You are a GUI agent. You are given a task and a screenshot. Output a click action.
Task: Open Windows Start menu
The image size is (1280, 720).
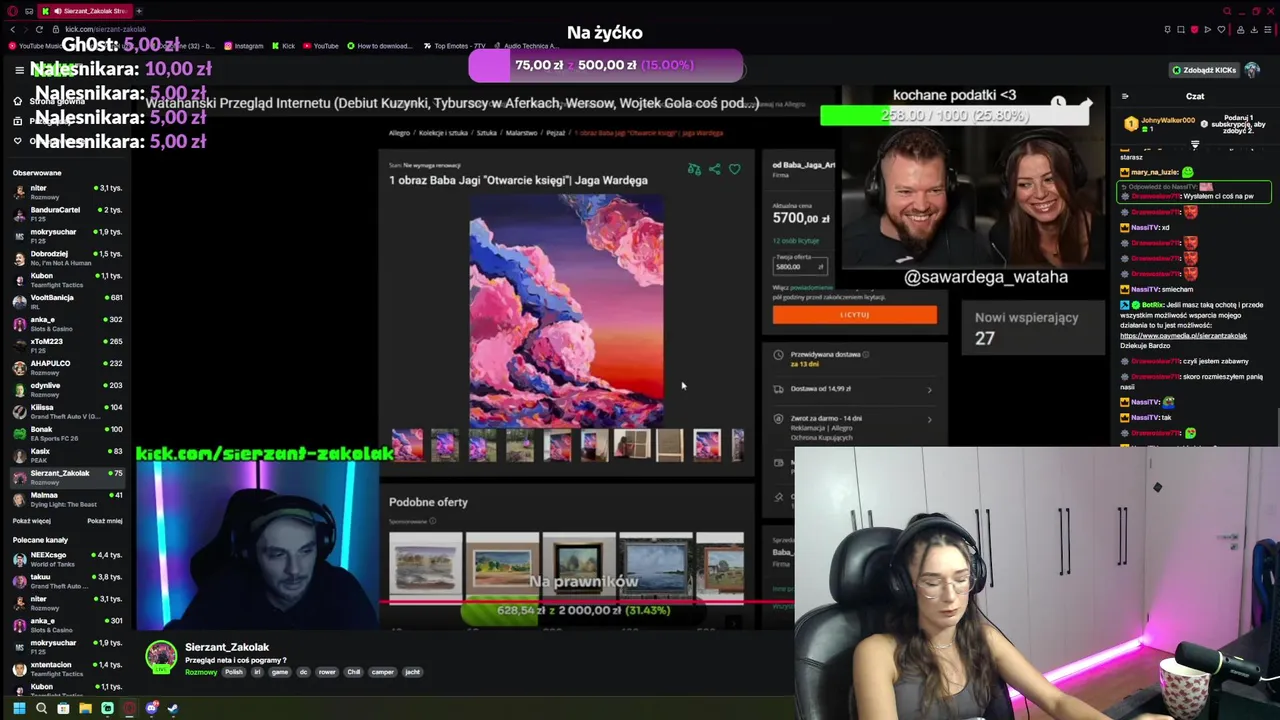tap(19, 708)
